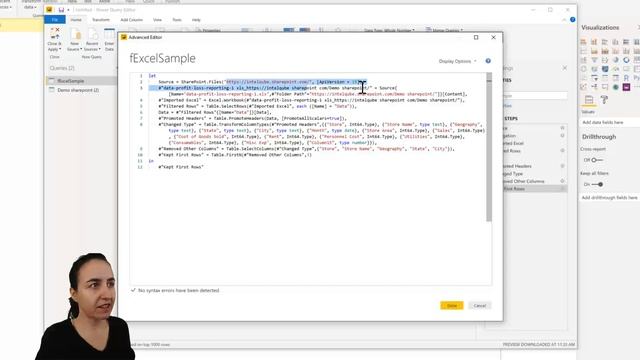Expand the Recent Sources dropdown arrow
Image resolution: width=640 pixels, height=360 pixels.
[100, 49]
